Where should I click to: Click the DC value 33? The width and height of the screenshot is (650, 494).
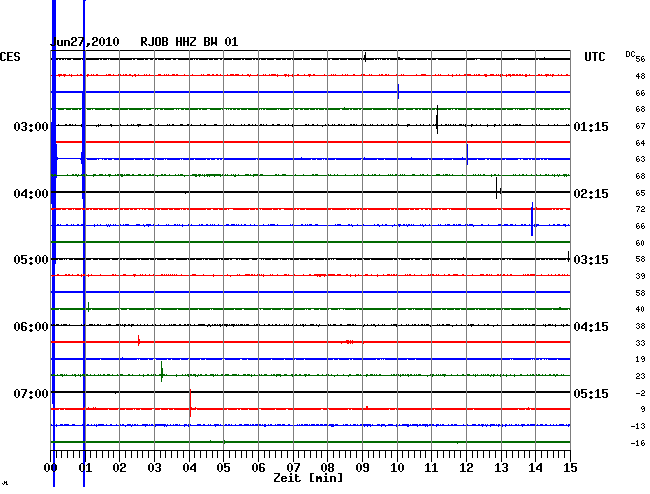pyautogui.click(x=640, y=343)
